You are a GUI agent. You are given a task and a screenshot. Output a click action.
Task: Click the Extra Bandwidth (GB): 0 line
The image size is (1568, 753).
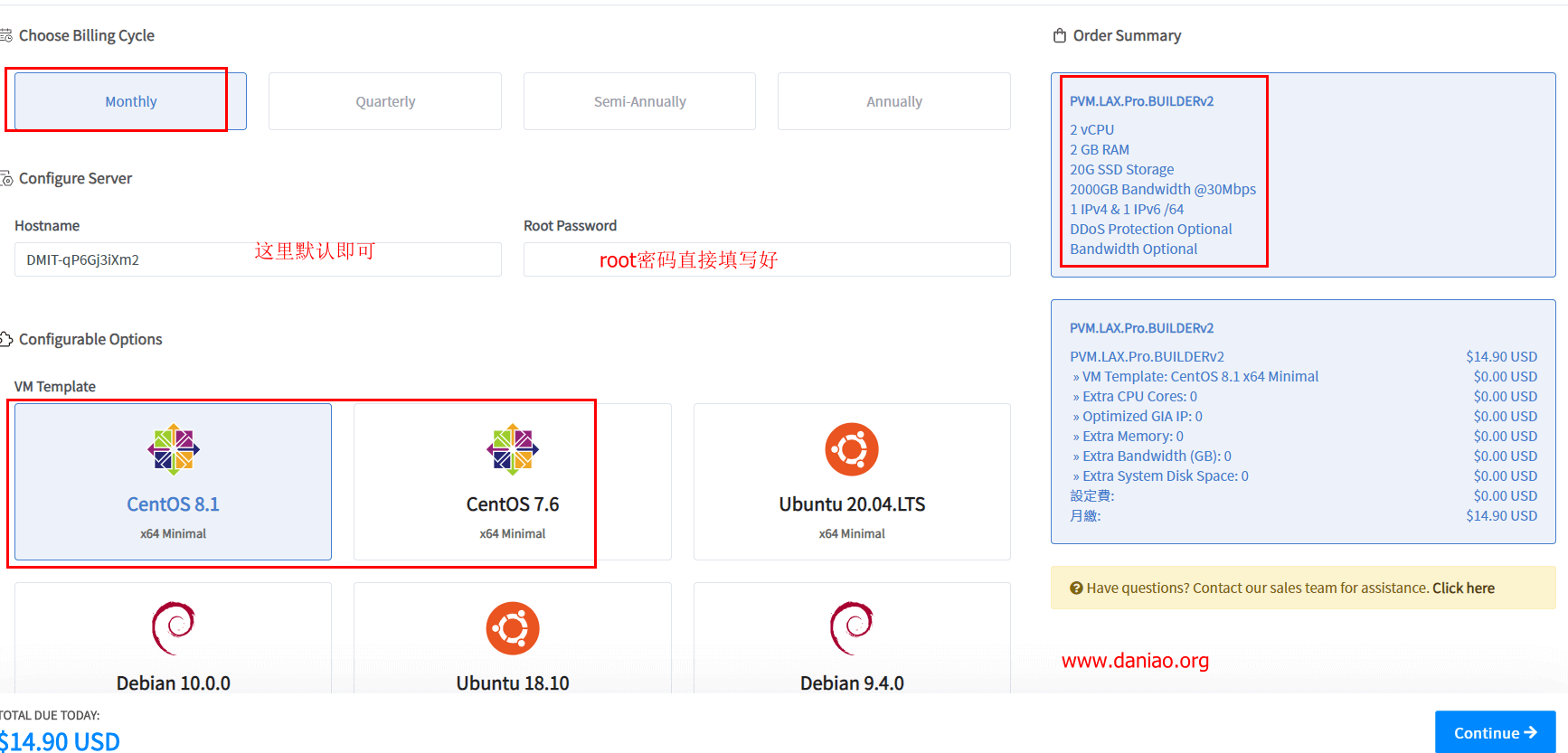[1303, 456]
